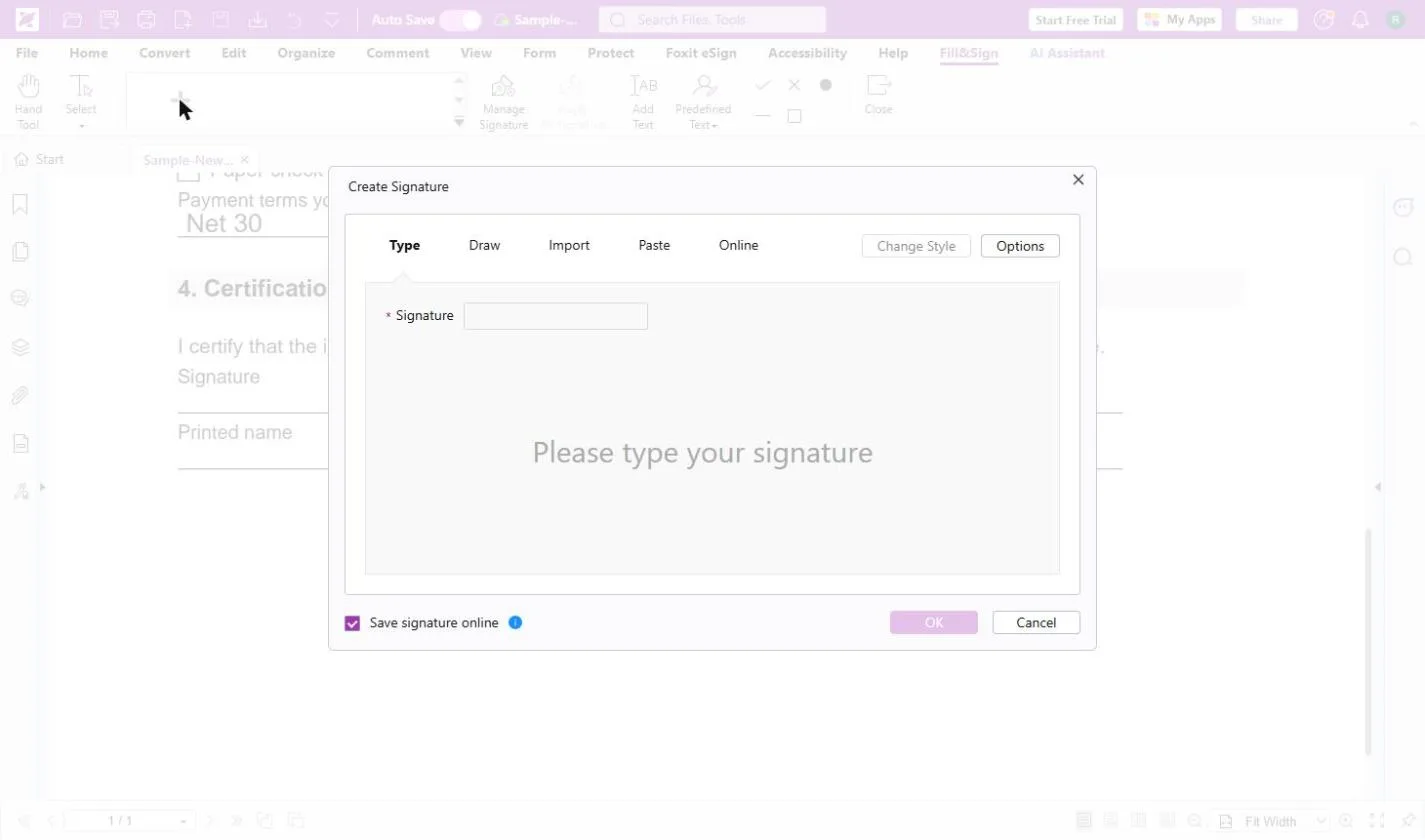Toggle the Auto Save switch
This screenshot has height=840, width=1425.
coord(460,20)
